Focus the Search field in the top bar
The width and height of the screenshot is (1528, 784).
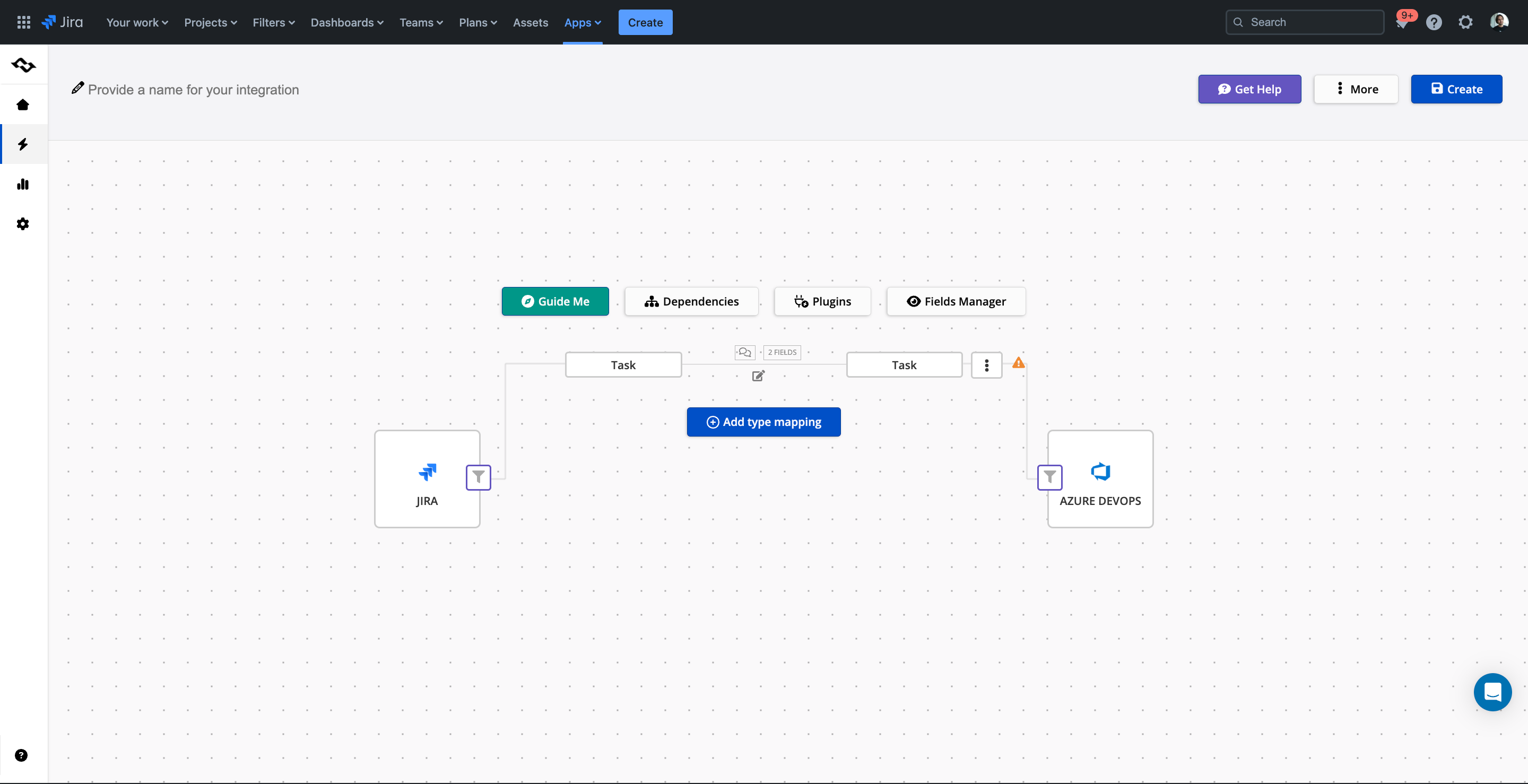[x=1305, y=22]
